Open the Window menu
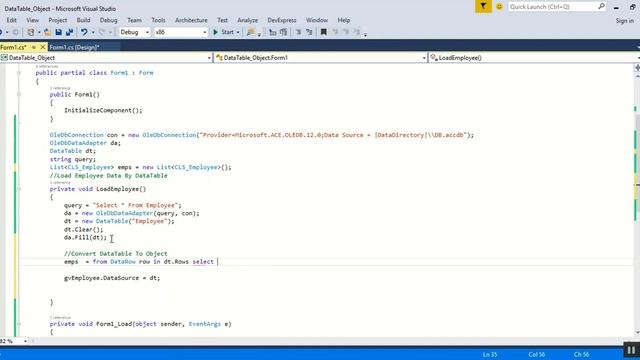The width and height of the screenshot is (640, 360). 317,20
